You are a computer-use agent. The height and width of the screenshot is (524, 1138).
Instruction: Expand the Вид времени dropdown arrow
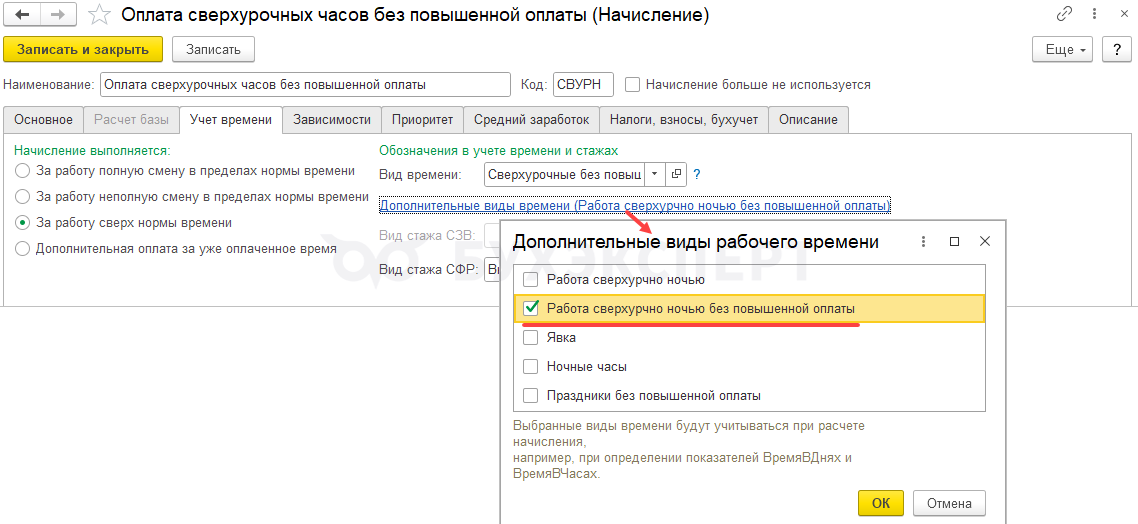655,174
